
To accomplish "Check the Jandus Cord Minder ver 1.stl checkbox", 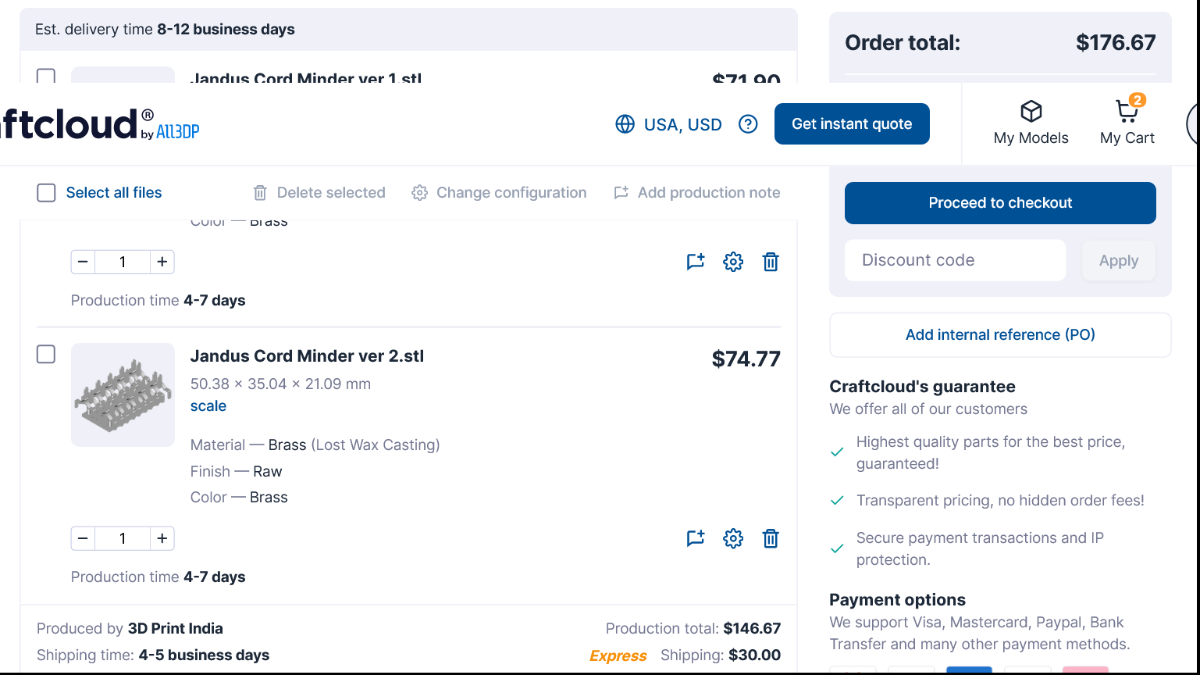I will pyautogui.click(x=46, y=76).
